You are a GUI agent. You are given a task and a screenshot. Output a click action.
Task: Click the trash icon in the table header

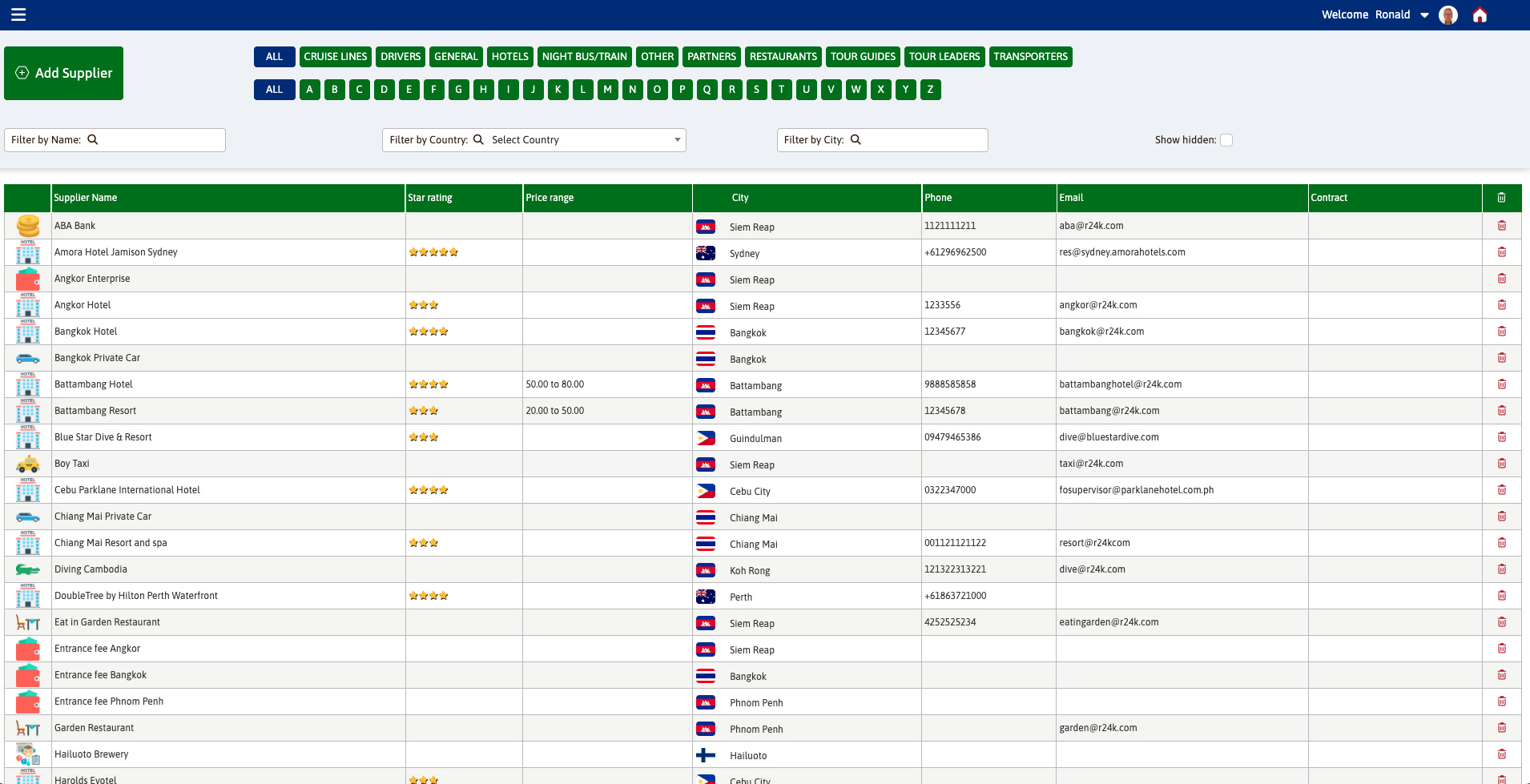click(x=1502, y=198)
